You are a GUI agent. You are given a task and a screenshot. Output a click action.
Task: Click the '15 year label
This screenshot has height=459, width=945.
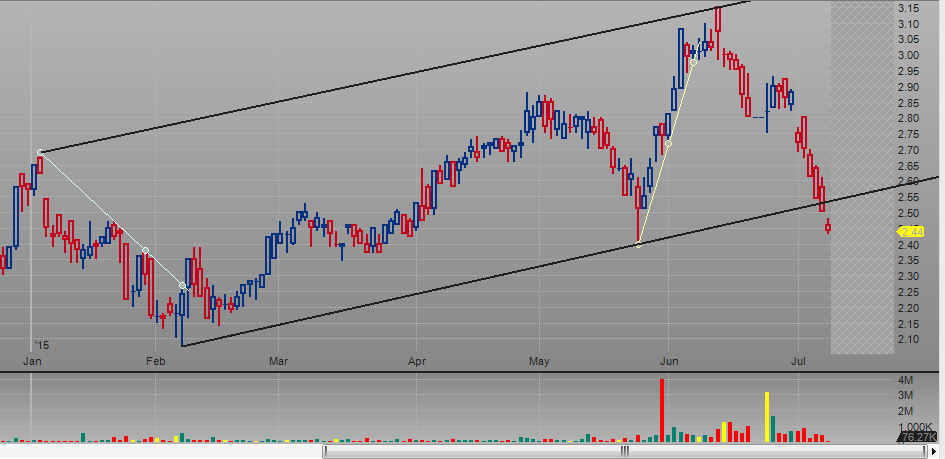[41, 346]
